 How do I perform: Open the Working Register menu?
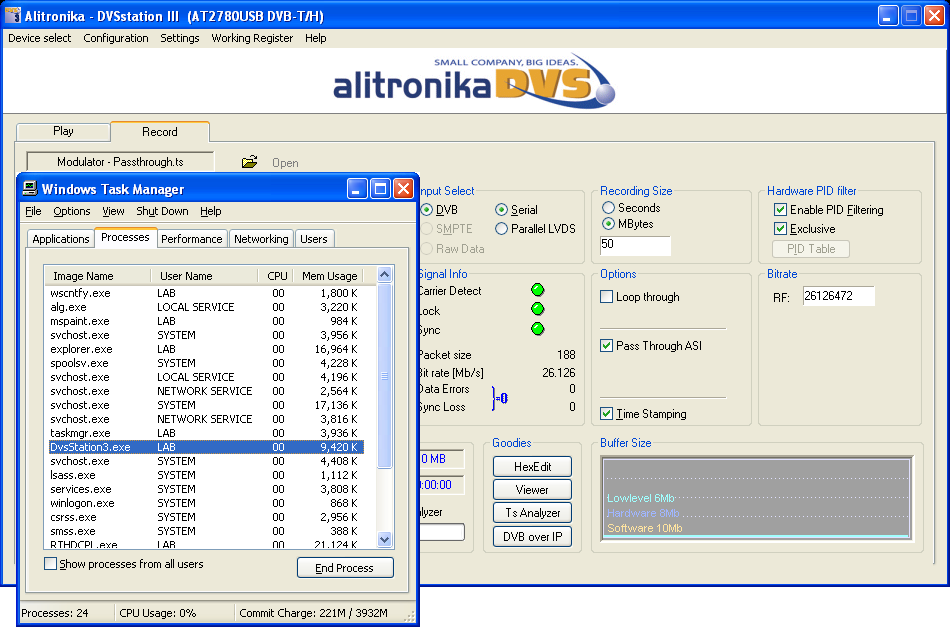(252, 38)
